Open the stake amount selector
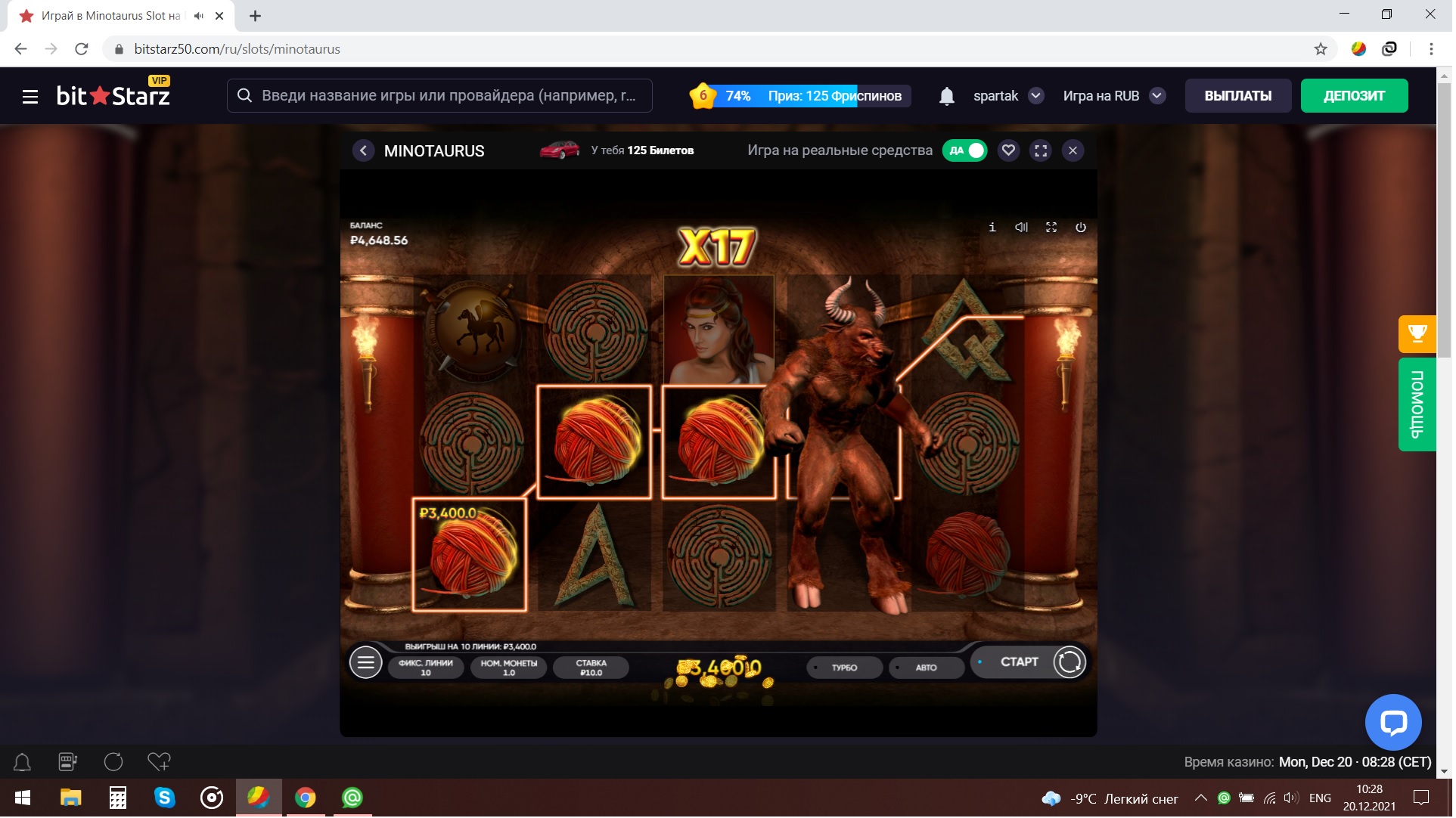This screenshot has height=818, width=1456. (x=592, y=668)
